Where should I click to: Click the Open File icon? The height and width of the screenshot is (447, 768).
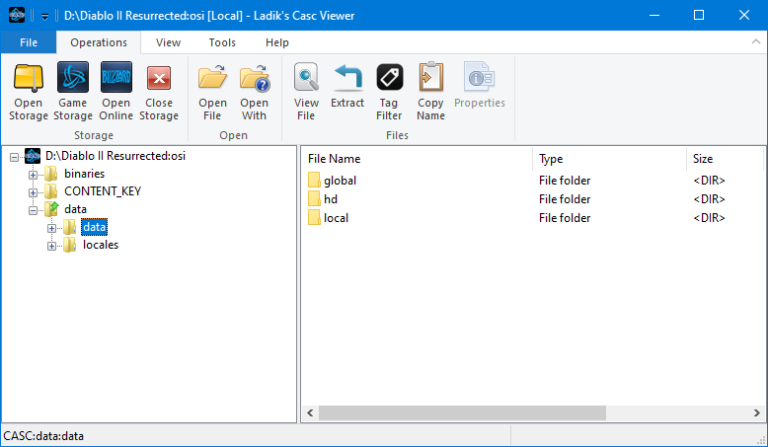(212, 79)
